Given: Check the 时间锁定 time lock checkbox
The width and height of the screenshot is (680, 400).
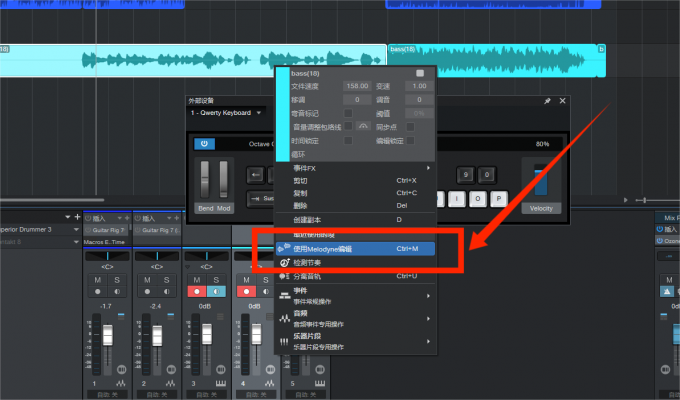Looking at the screenshot, I should pyautogui.click(x=348, y=141).
